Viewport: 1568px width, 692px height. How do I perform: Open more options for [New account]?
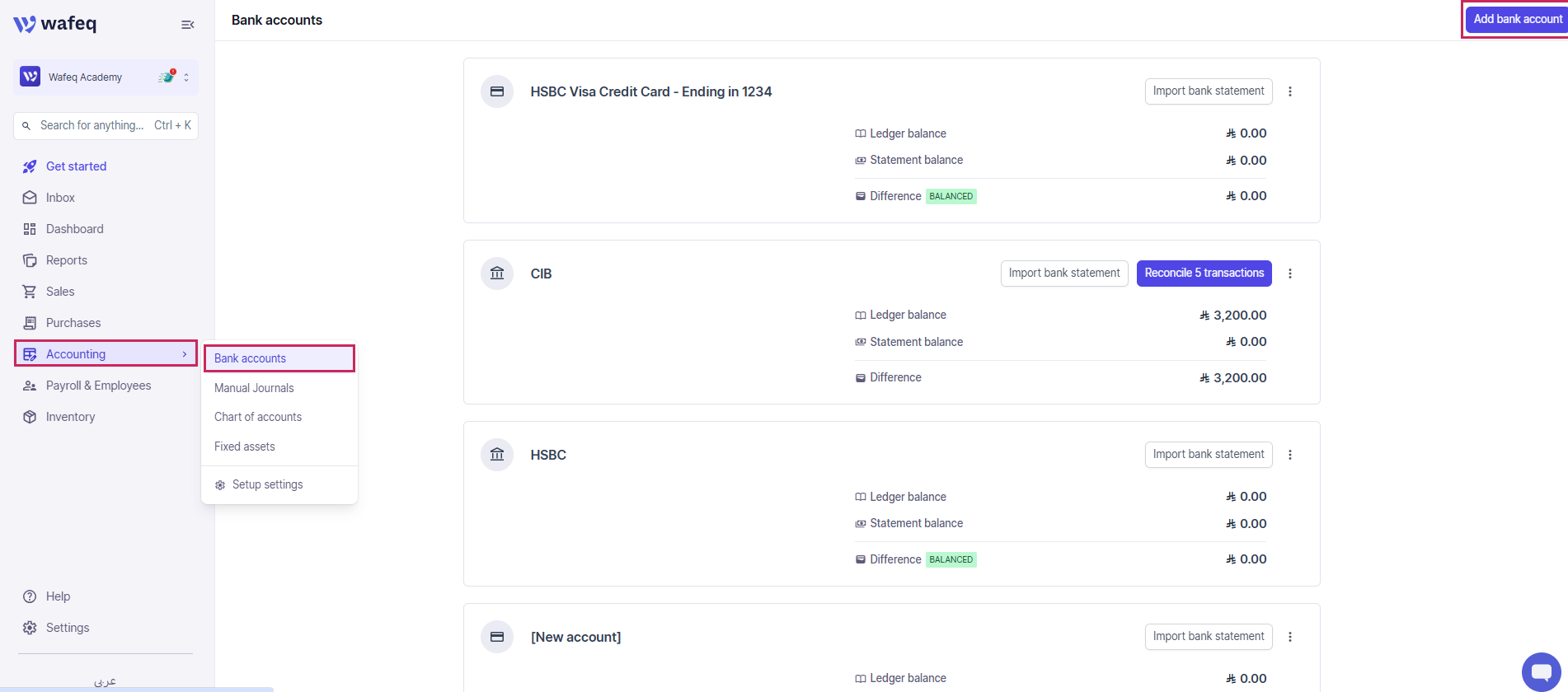1290,637
